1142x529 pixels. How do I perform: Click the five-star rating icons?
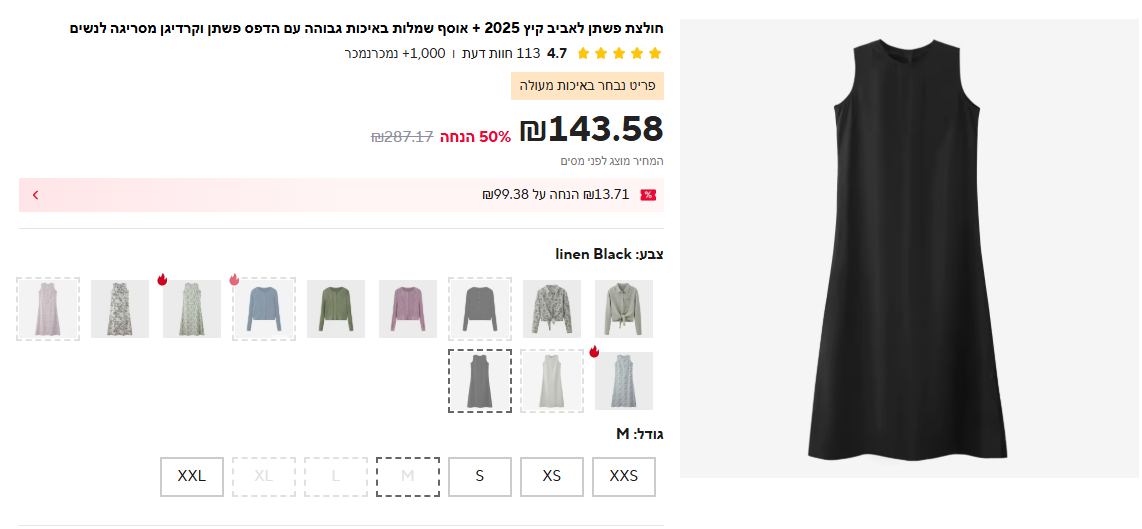click(619, 53)
